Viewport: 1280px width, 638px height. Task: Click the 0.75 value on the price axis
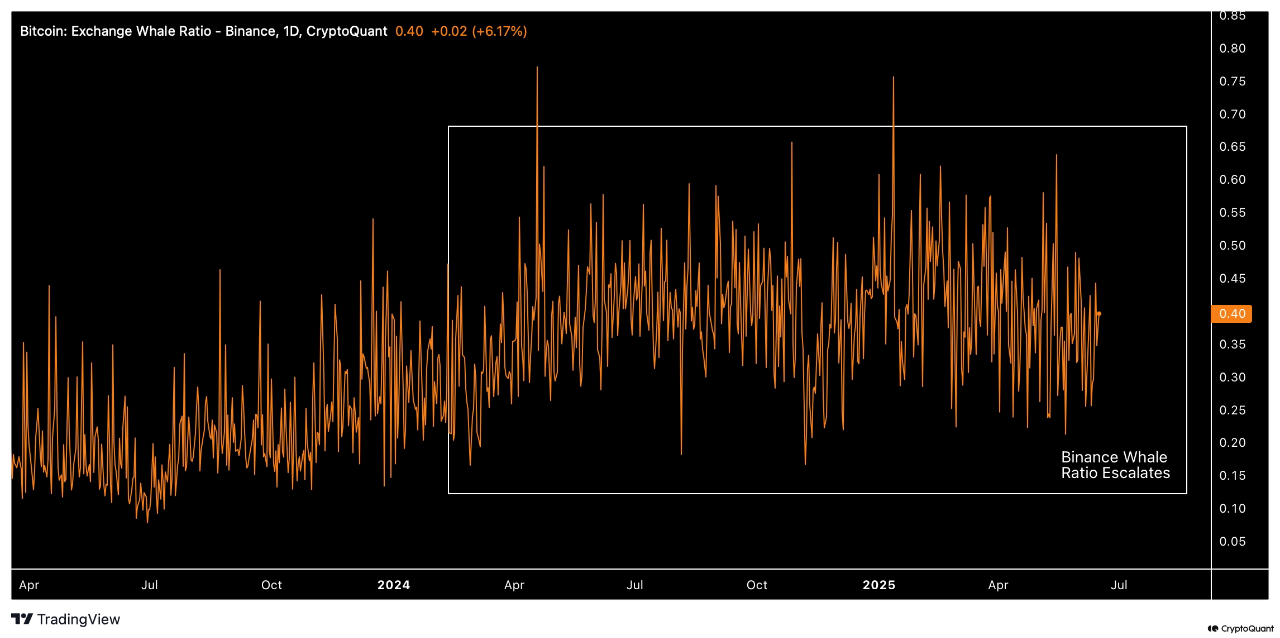tap(1232, 81)
